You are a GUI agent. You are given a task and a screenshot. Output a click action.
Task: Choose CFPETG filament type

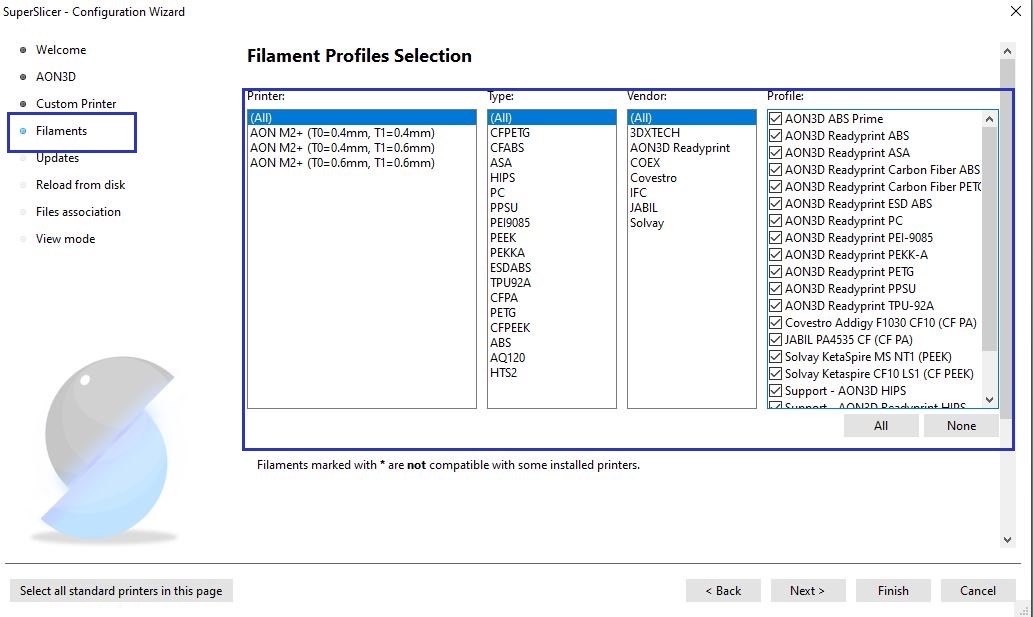tap(551, 133)
